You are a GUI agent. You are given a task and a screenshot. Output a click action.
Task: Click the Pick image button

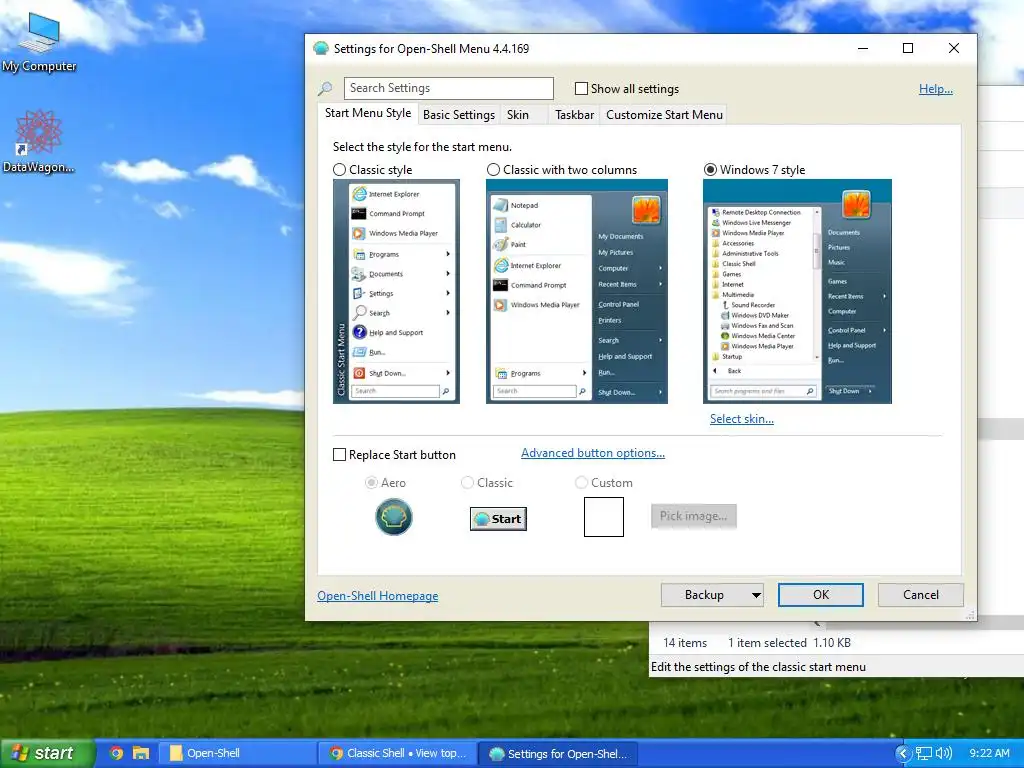694,516
